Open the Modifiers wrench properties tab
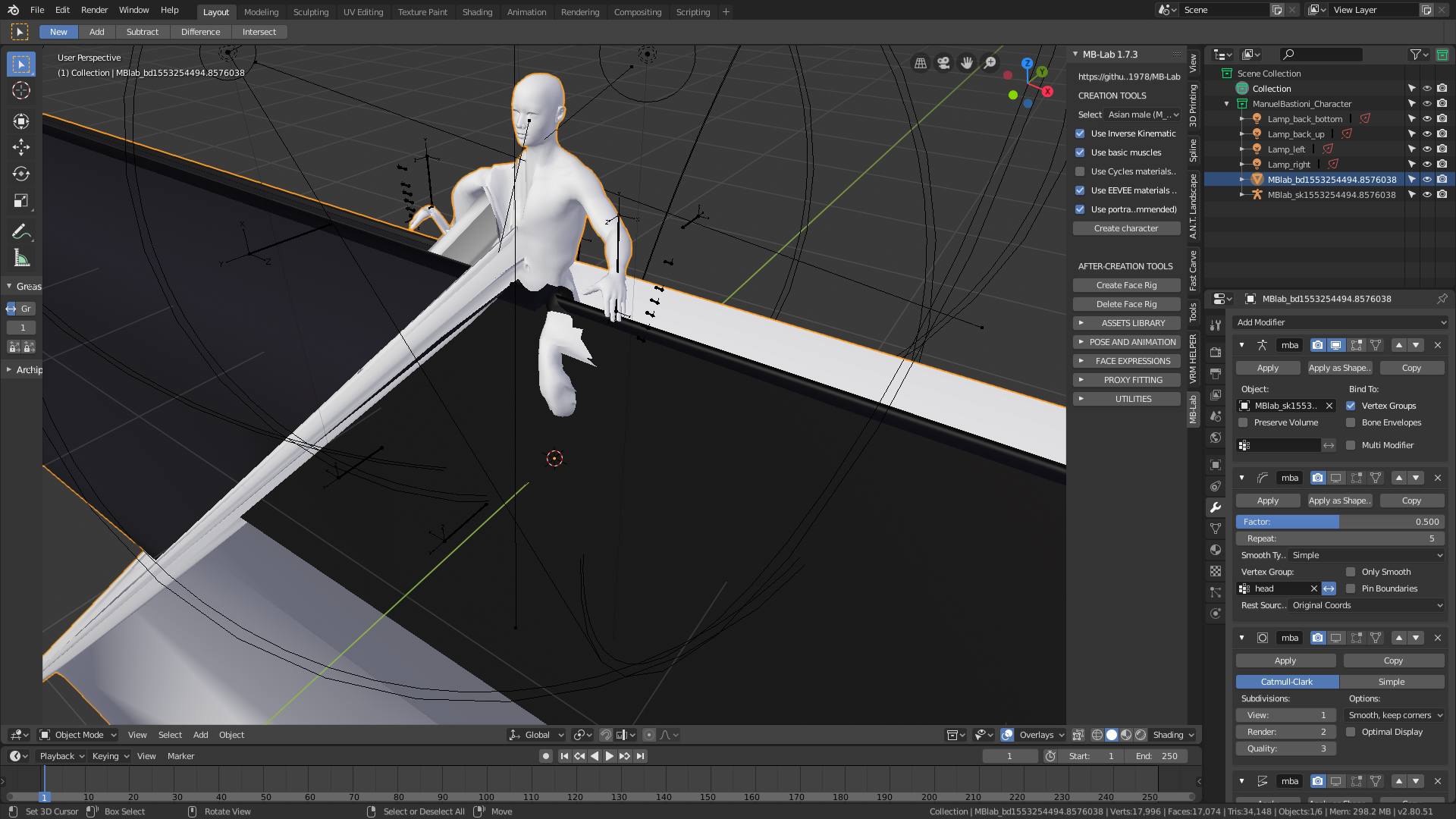Viewport: 1456px width, 819px height. pyautogui.click(x=1216, y=507)
